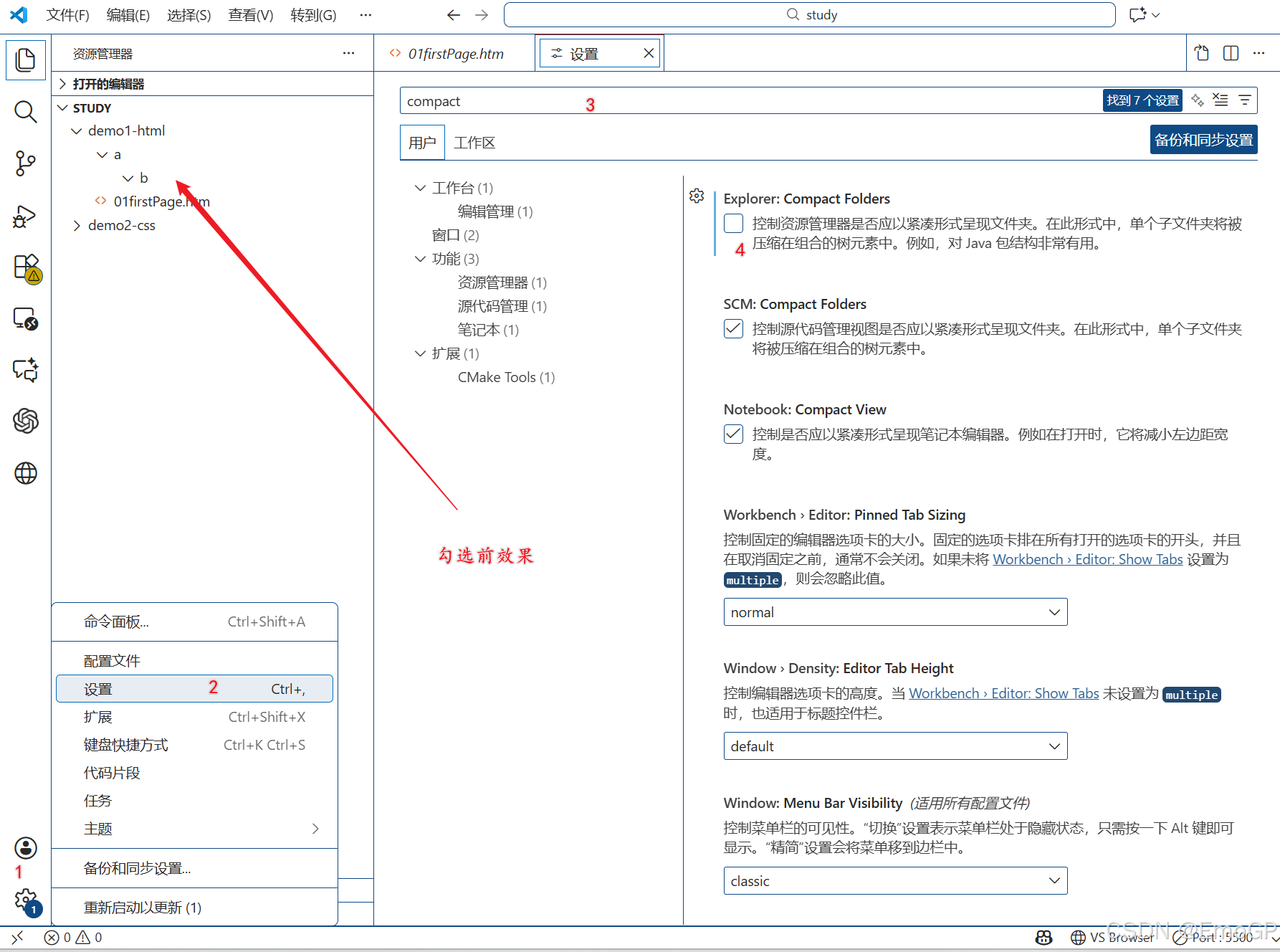Open the Extensions view icon
The width and height of the screenshot is (1280, 952).
[26, 268]
